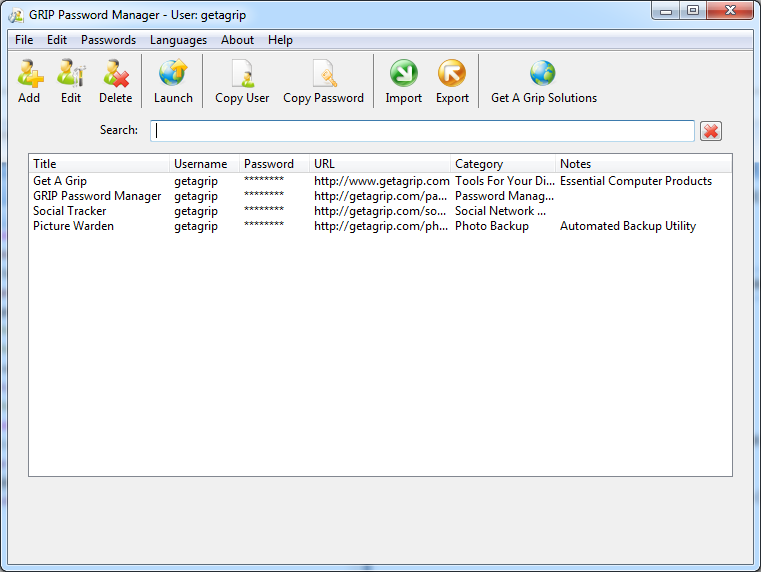
Task: Clear search with the red X button
Action: click(x=711, y=131)
